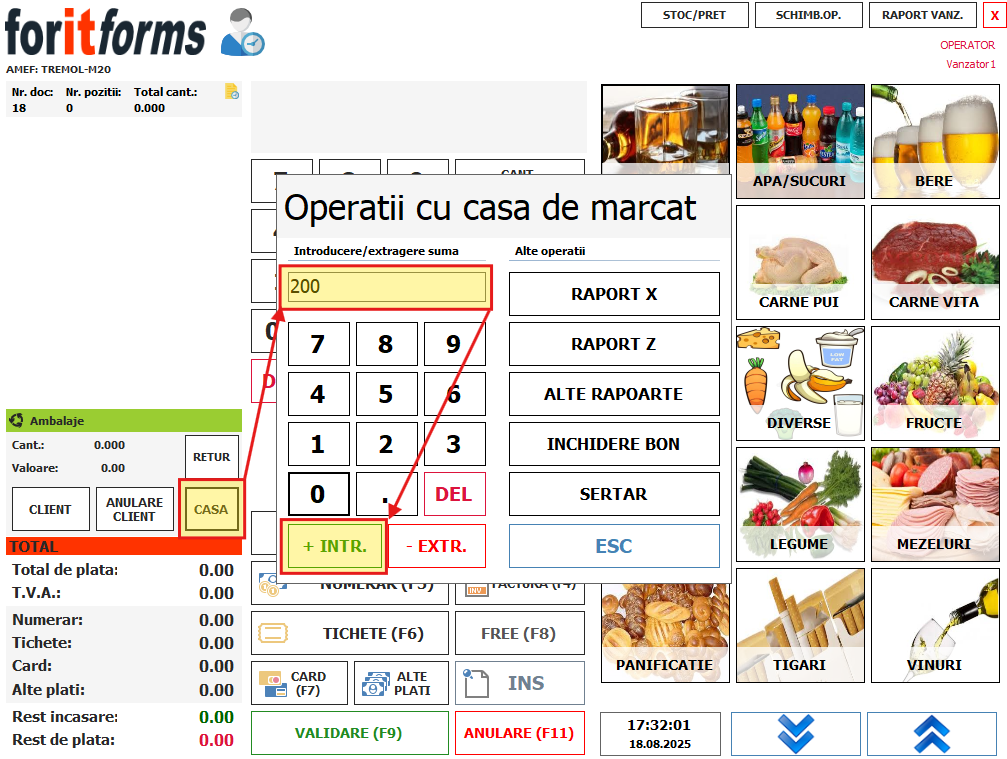Open the APA/SUCURI product category
The height and width of the screenshot is (759, 1007).
click(x=800, y=141)
